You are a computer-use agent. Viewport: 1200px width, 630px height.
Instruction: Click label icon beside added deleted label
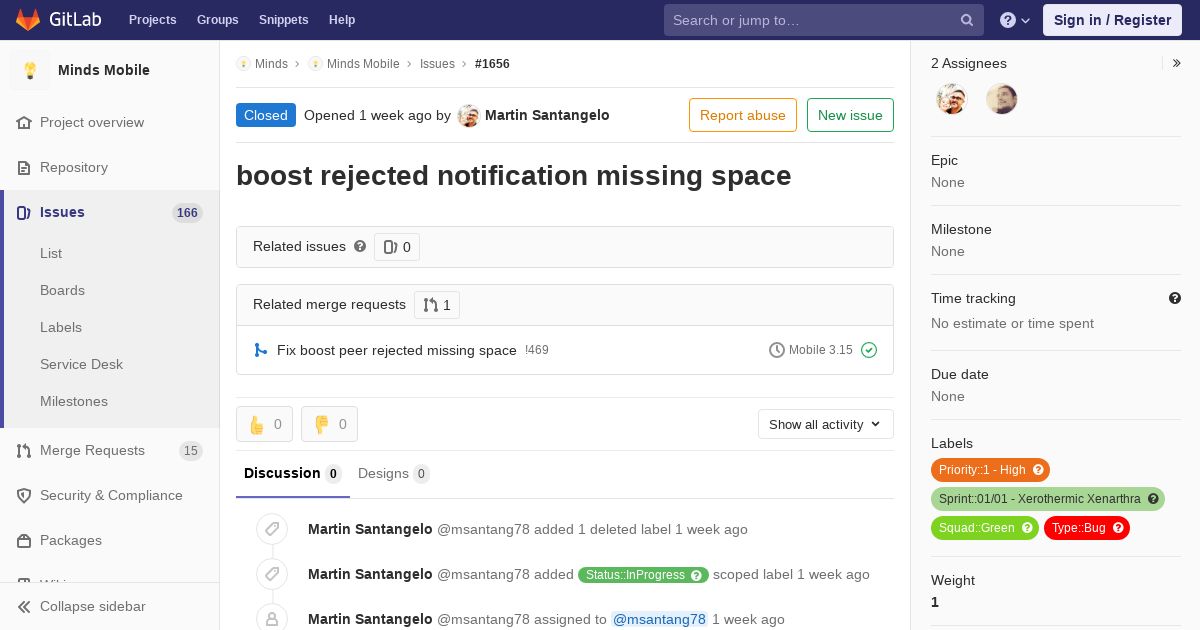pyautogui.click(x=272, y=529)
